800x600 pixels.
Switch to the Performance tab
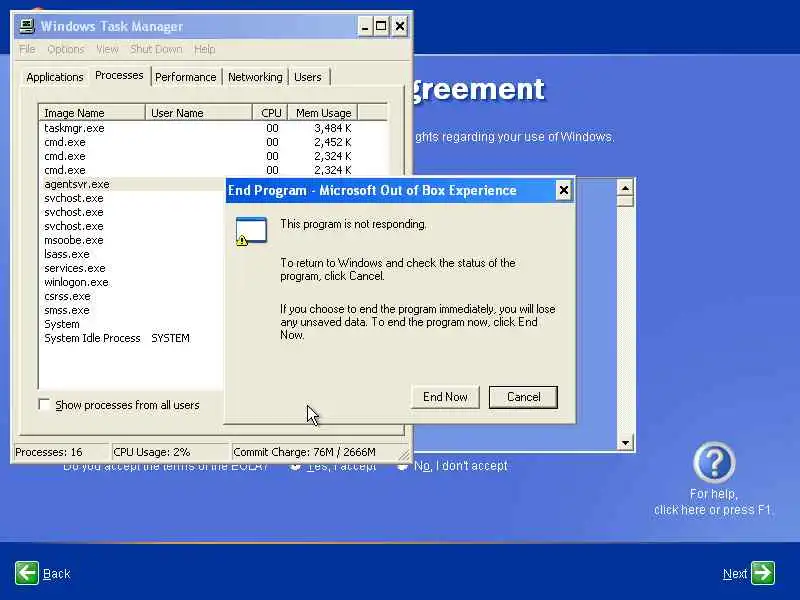(x=186, y=77)
